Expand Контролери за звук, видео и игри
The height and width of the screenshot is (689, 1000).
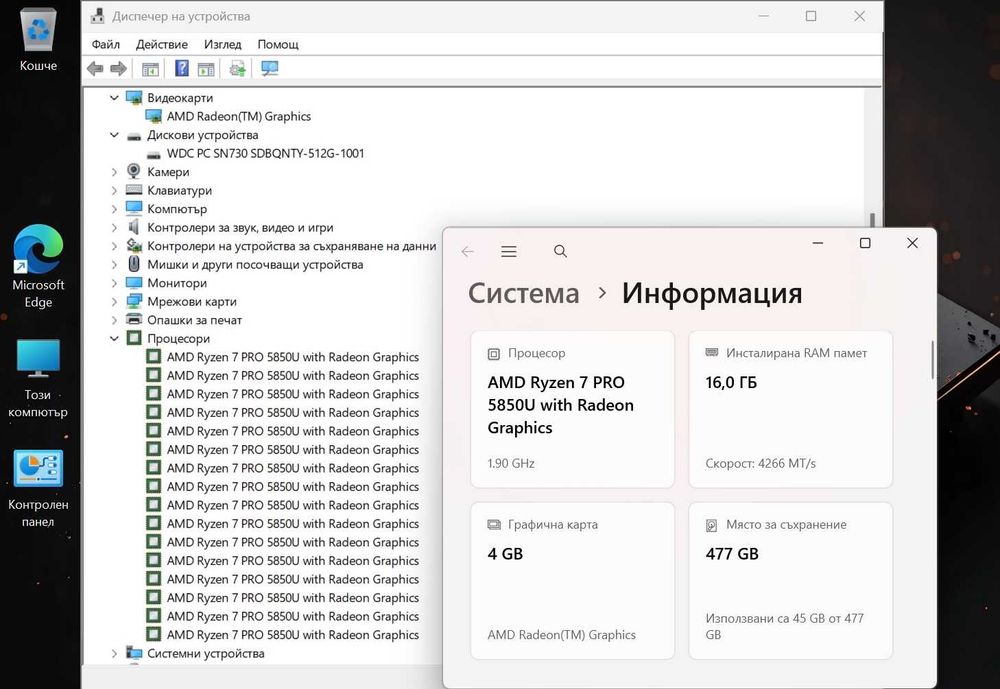(x=114, y=227)
